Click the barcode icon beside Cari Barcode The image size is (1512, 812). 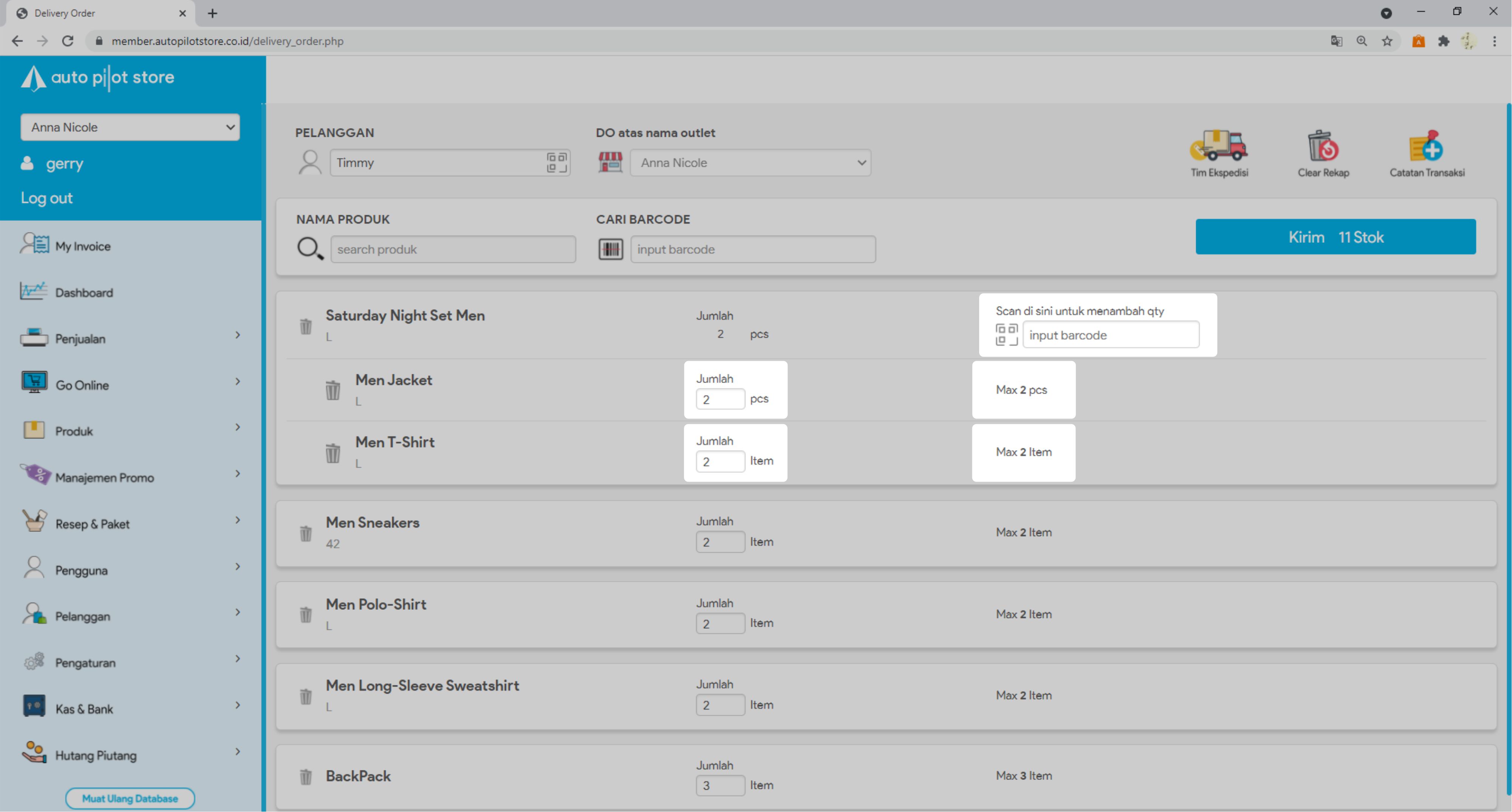point(610,249)
